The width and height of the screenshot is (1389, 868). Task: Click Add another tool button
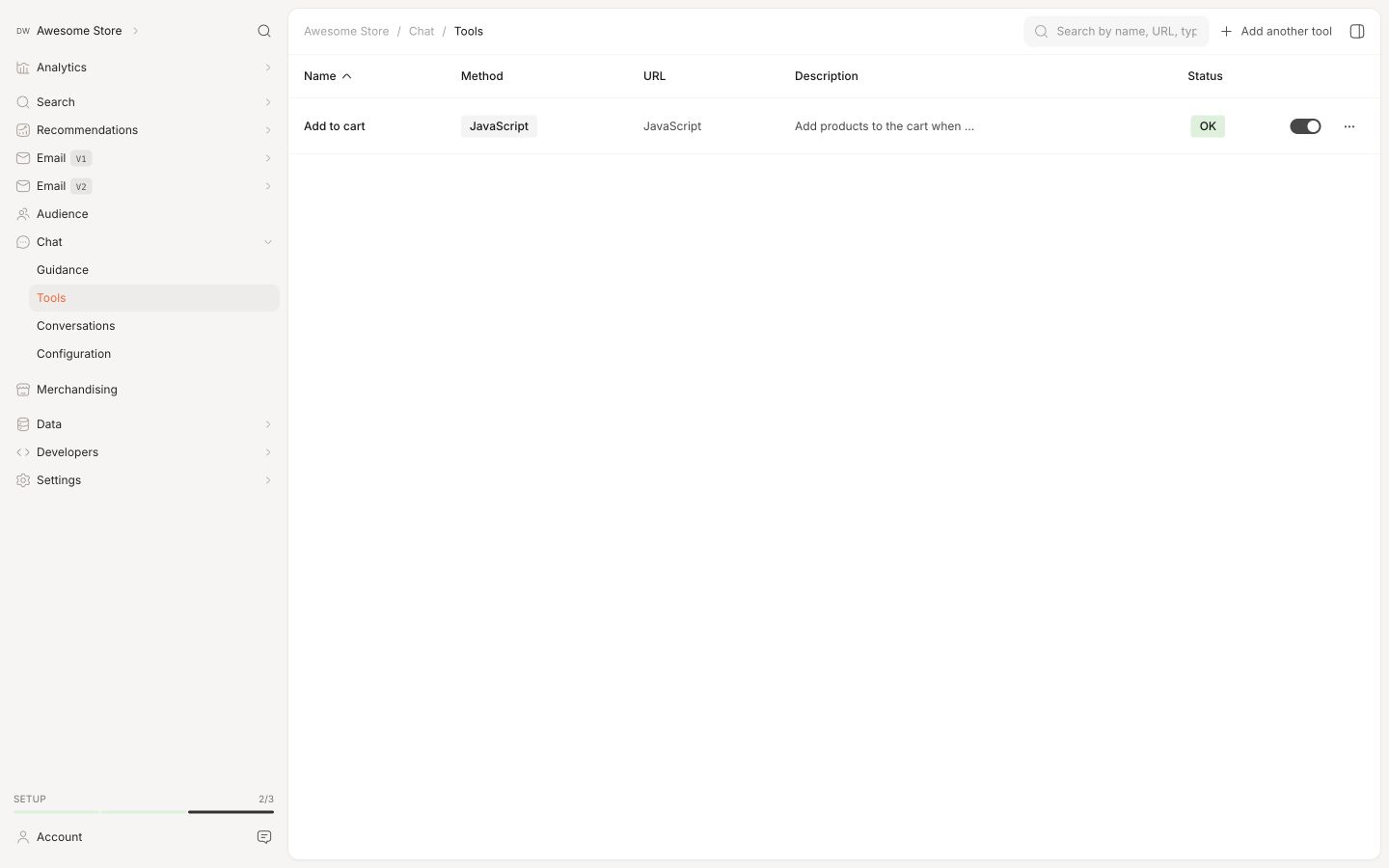(x=1276, y=31)
